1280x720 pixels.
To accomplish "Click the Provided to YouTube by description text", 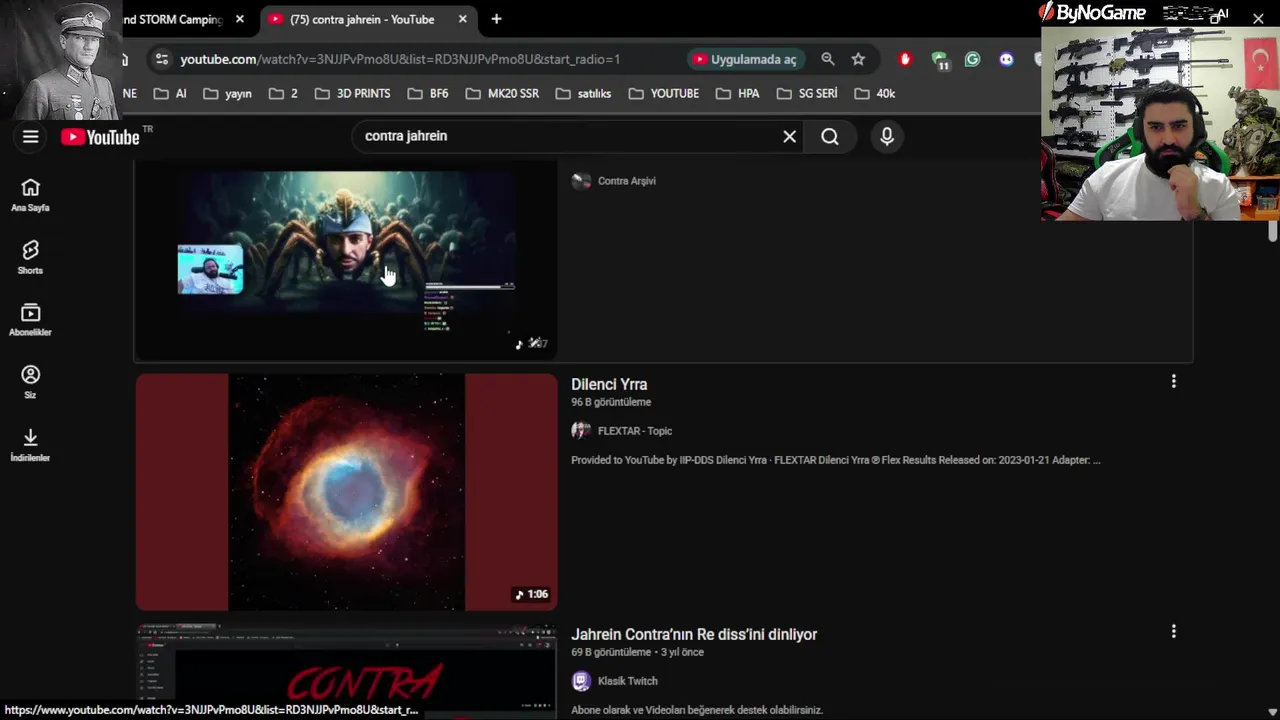I will coord(835,460).
